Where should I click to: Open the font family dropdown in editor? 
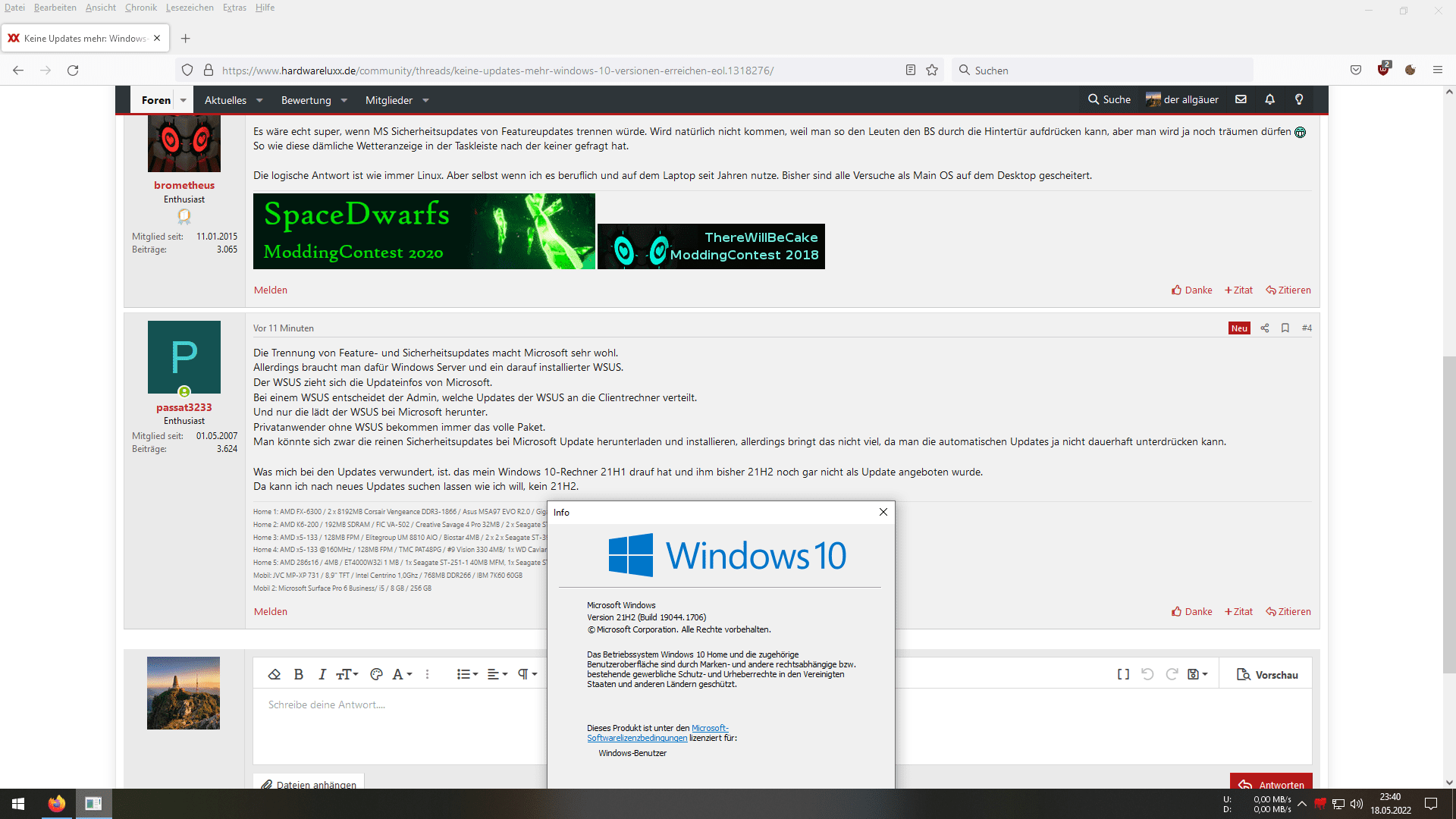coord(402,674)
